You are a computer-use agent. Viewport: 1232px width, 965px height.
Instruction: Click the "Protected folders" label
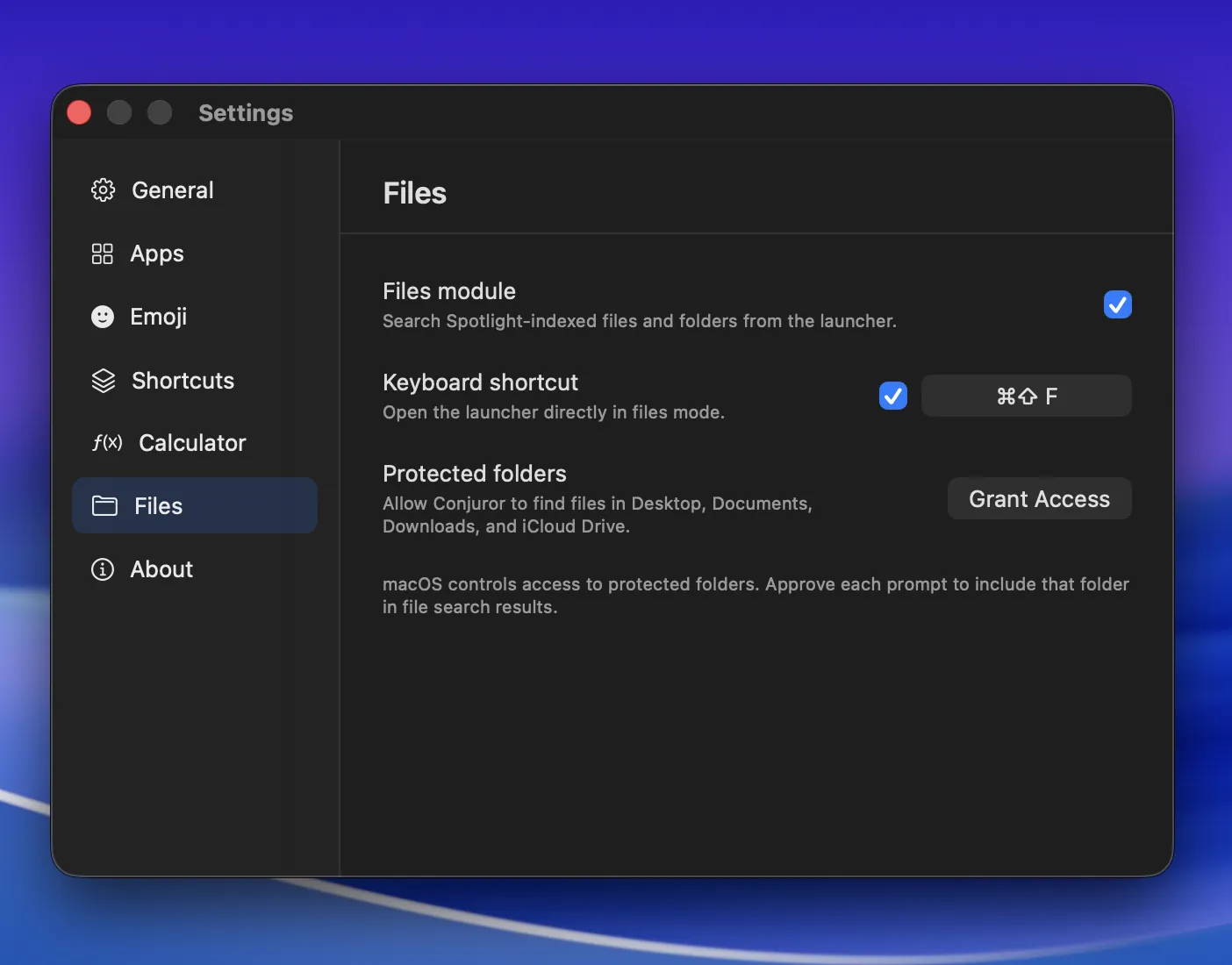pyautogui.click(x=475, y=474)
